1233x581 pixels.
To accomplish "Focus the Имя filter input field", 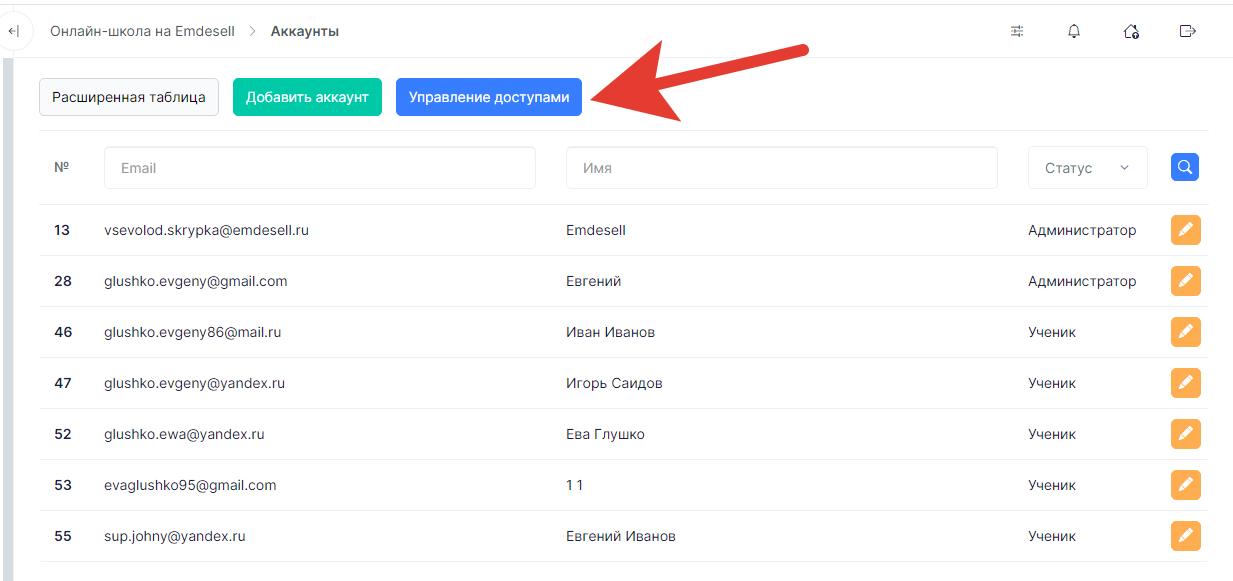I will [782, 168].
